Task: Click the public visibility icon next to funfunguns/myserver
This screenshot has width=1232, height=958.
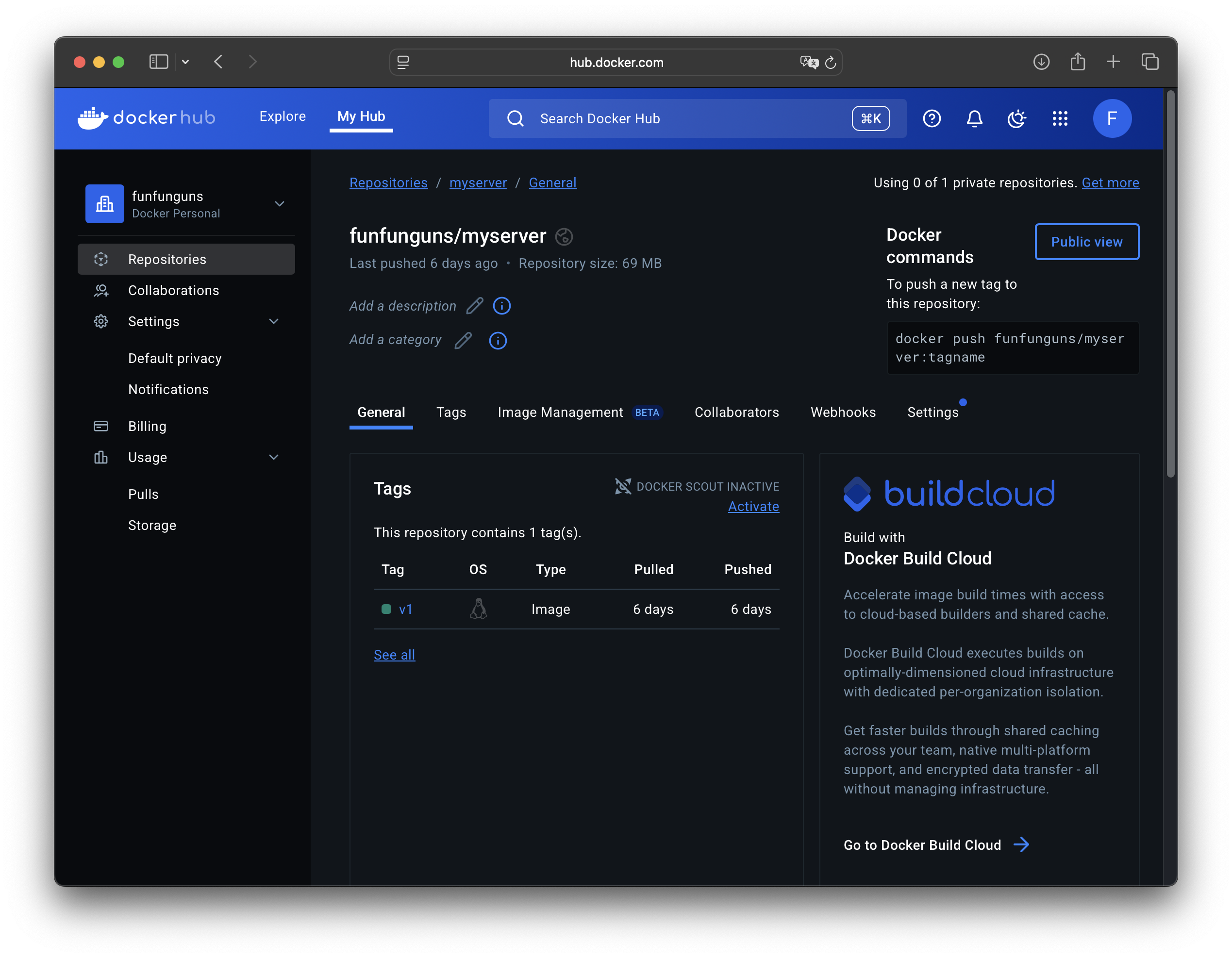Action: [564, 236]
